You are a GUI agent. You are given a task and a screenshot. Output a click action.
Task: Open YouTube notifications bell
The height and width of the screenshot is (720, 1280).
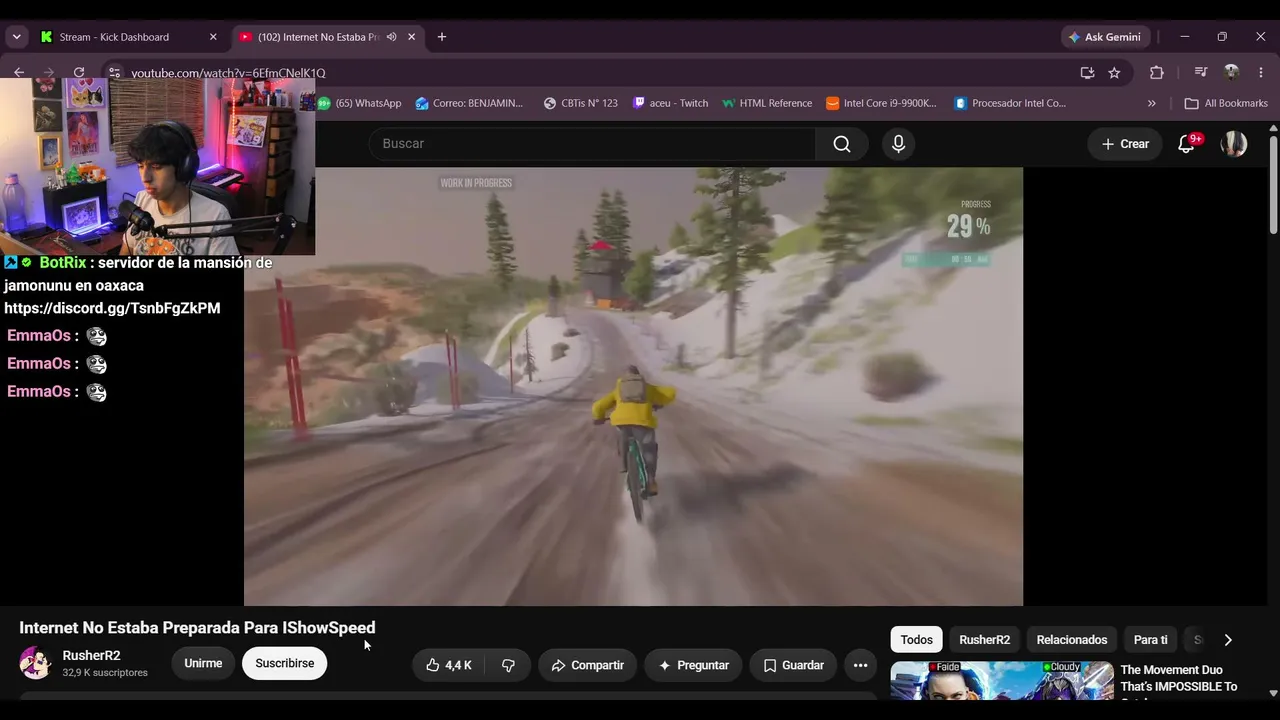coord(1187,144)
